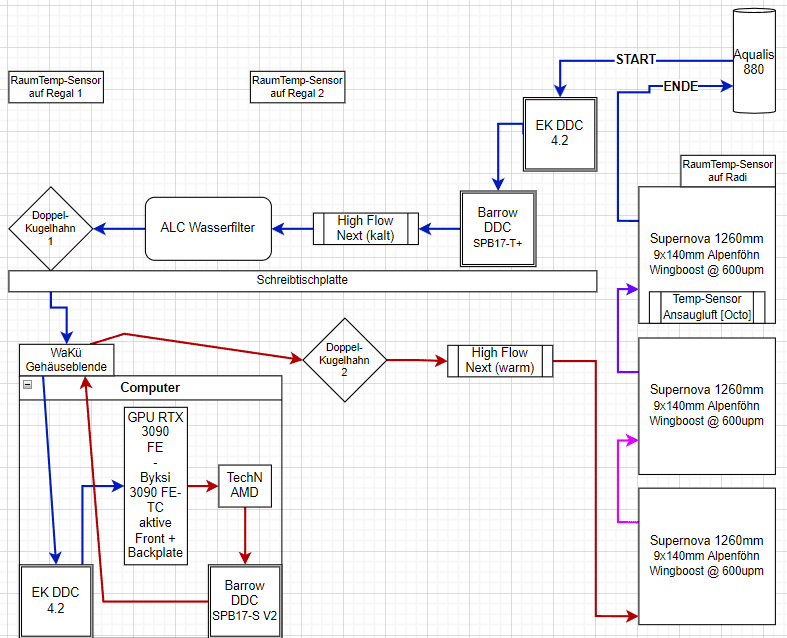787x638 pixels.
Task: Select the EK DDC 4.2 box below START arrow
Action: pyautogui.click(x=560, y=134)
